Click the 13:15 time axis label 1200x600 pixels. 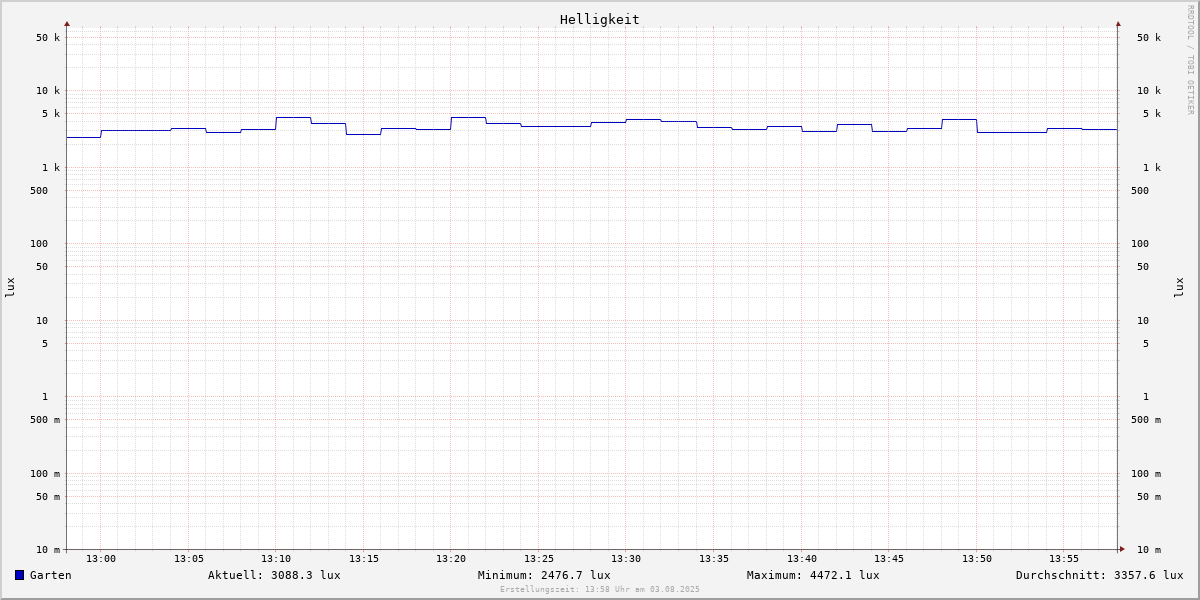point(364,559)
